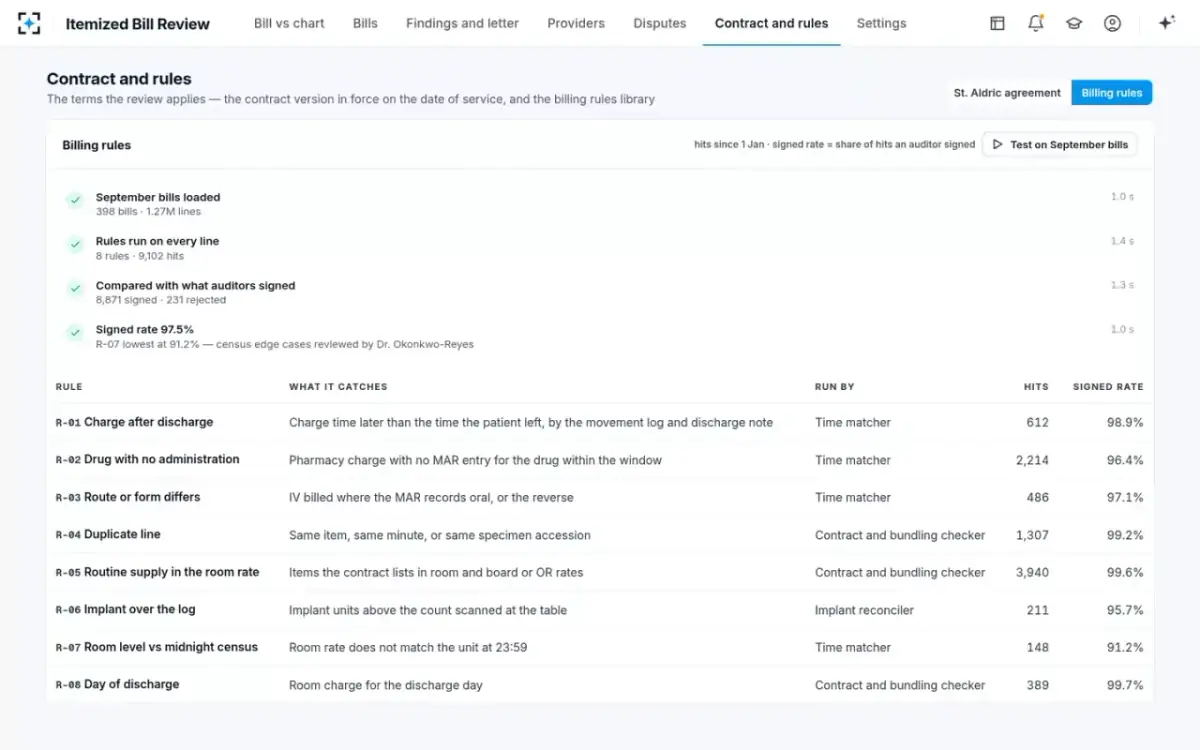Image resolution: width=1200 pixels, height=750 pixels.
Task: Open rule R-03 Route or form differs
Action: 127,497
